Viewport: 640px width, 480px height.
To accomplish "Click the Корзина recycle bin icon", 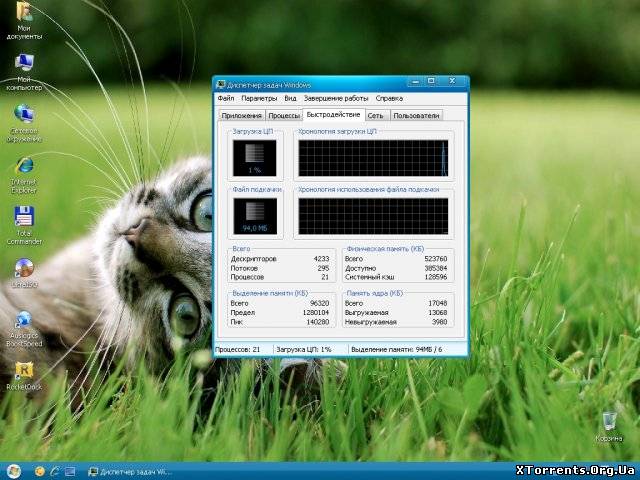I will (609, 421).
